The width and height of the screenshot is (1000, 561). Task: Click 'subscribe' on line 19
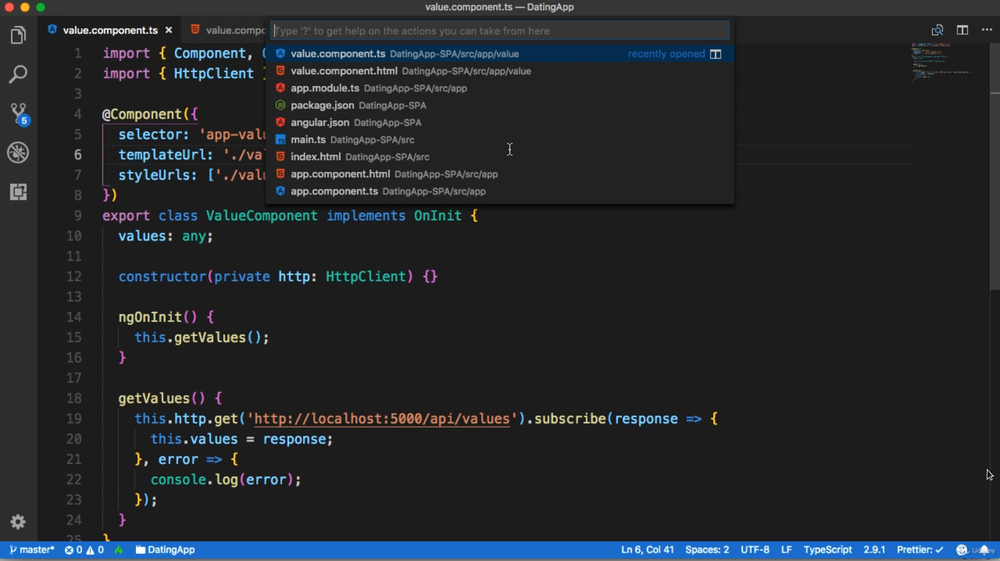(x=570, y=419)
